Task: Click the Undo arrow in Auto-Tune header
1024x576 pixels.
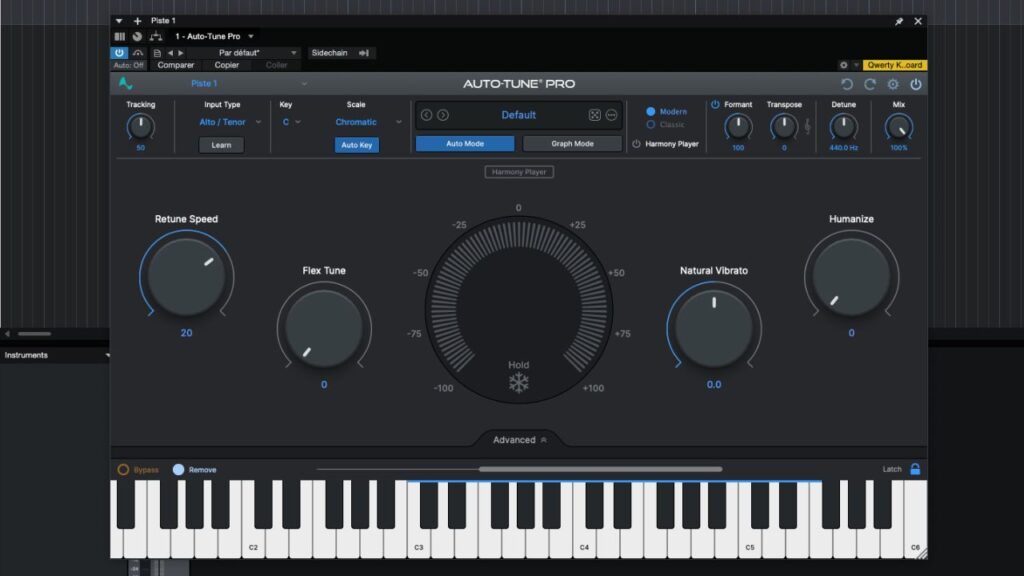Action: coord(847,84)
